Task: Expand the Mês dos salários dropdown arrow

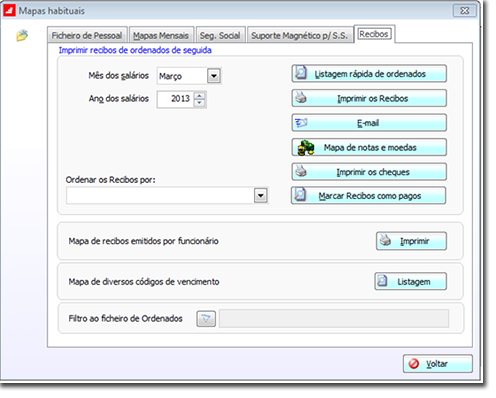Action: 214,76
